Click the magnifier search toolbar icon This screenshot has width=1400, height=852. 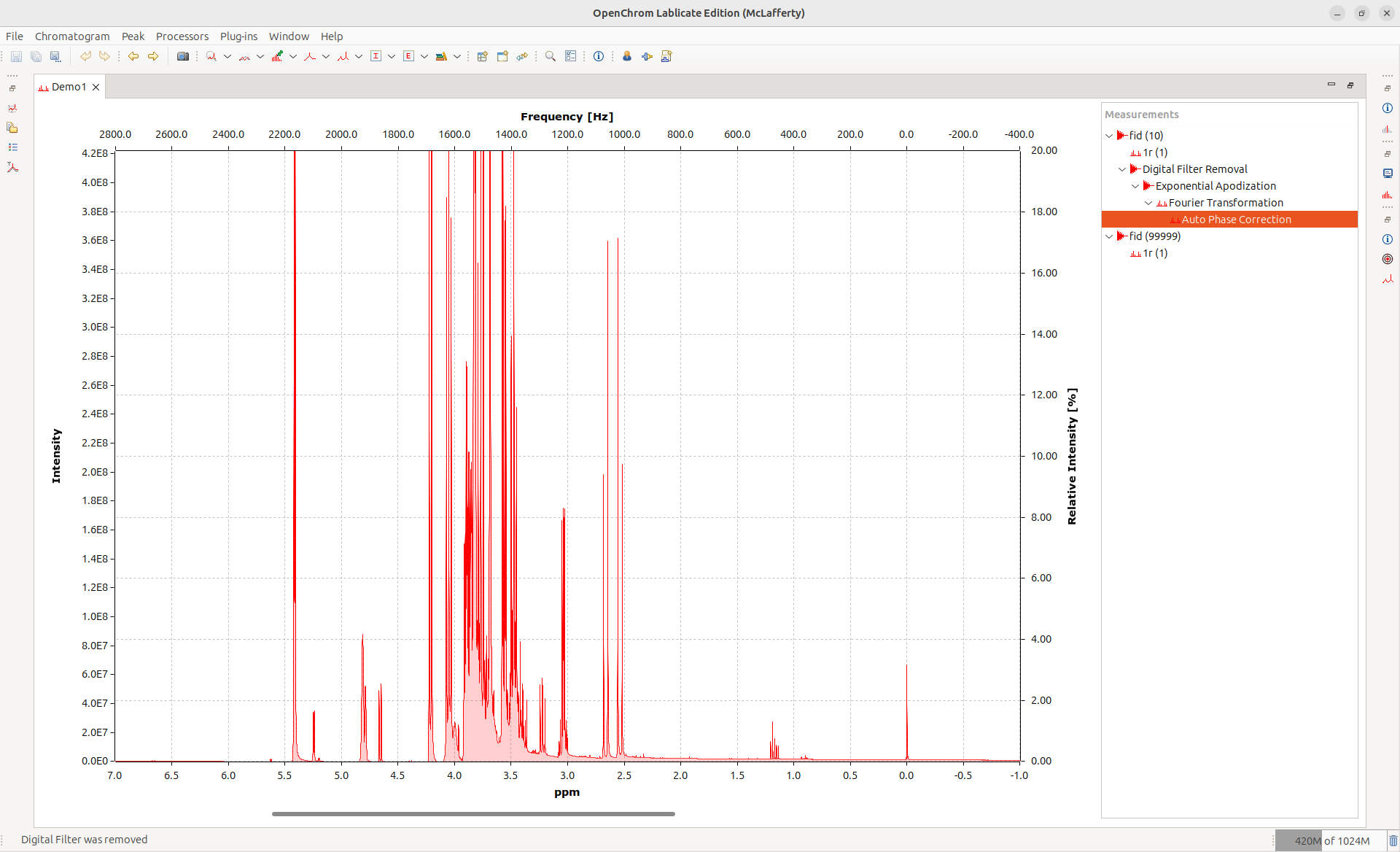click(x=551, y=56)
